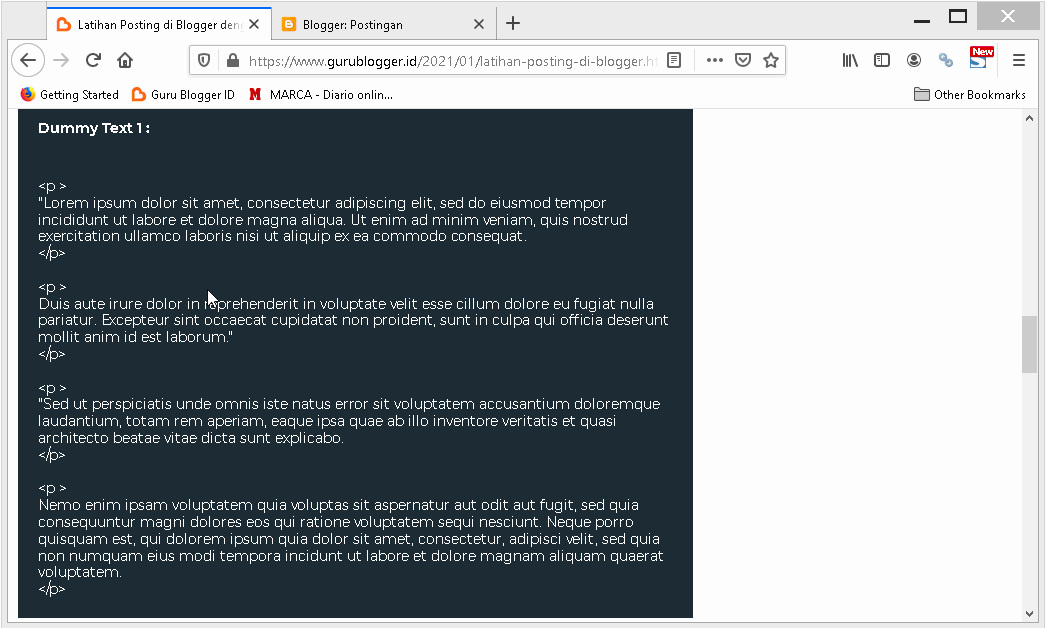Open Pocket to save the page
This screenshot has width=1047, height=628.
click(742, 60)
